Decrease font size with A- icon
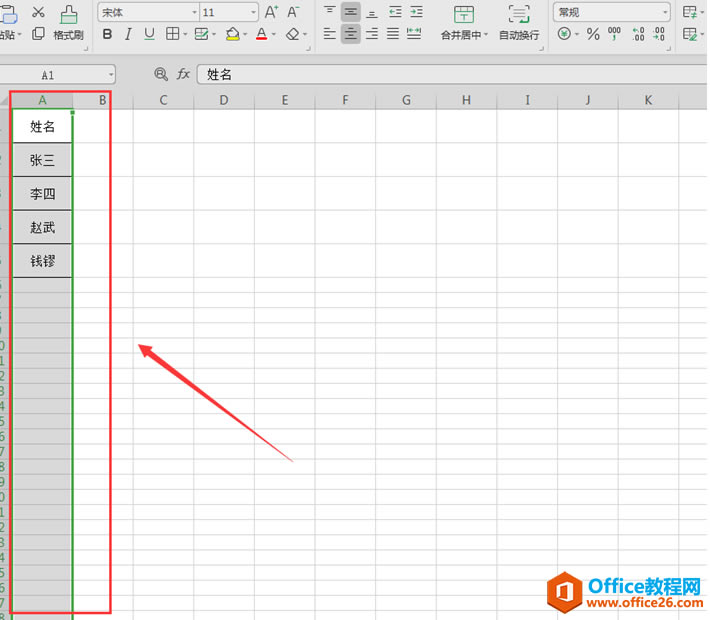Screen dimensions: 710x620 tap(293, 12)
